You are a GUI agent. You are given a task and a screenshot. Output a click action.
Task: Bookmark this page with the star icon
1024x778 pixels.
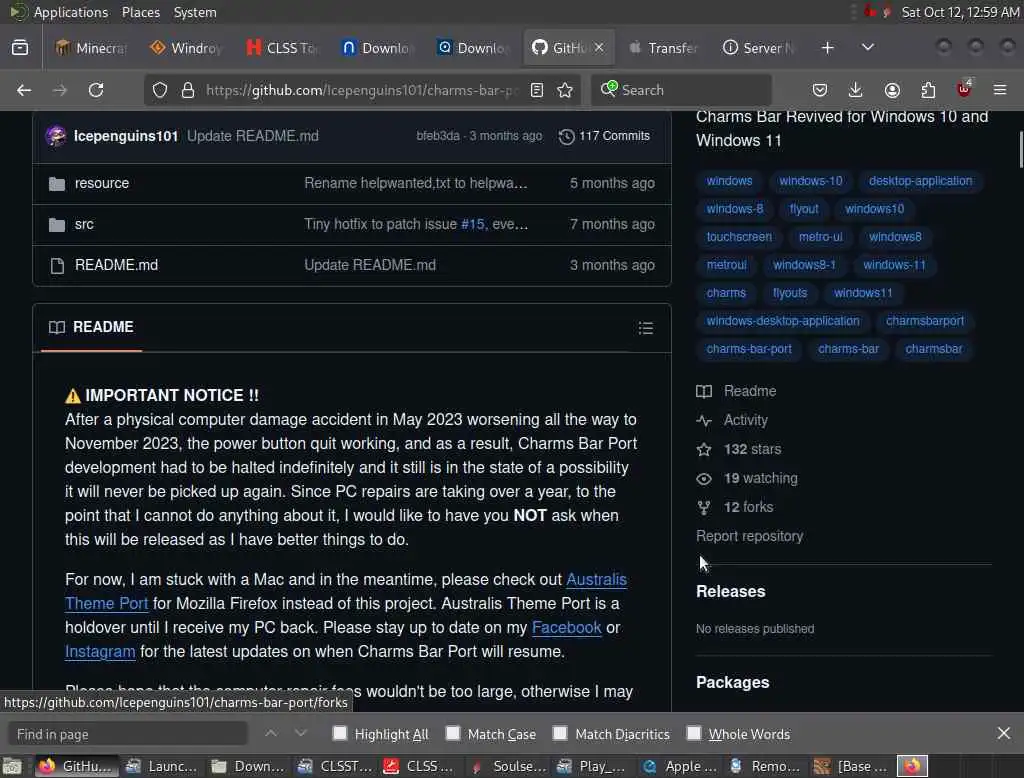566,90
